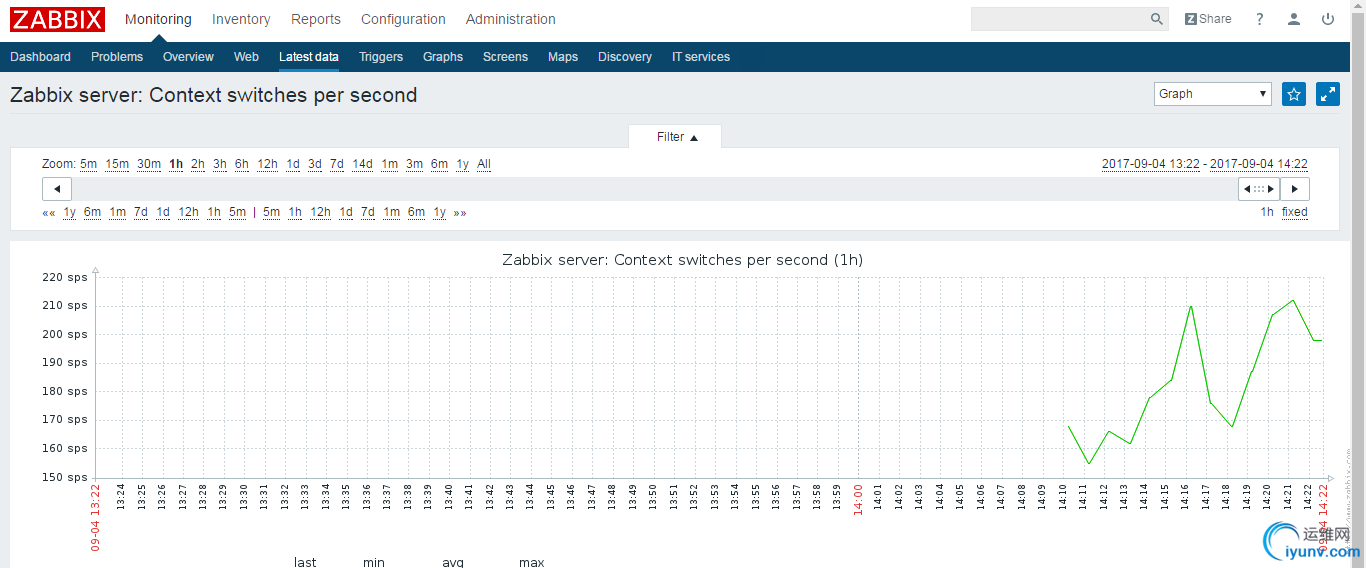
Task: Open the help question mark icon
Action: coord(1260,19)
